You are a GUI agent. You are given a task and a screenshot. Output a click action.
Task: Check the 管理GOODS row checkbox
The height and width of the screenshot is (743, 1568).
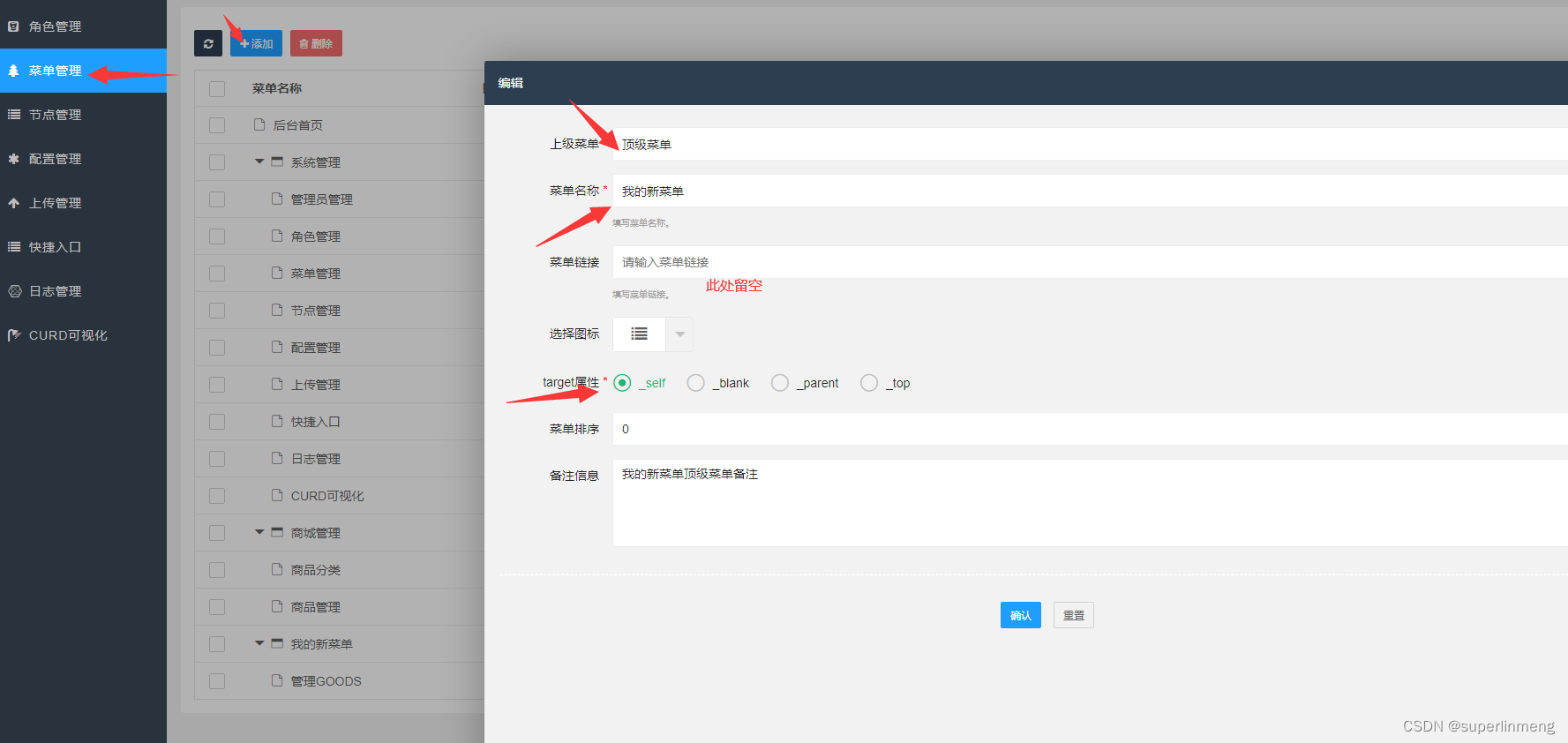[x=217, y=681]
